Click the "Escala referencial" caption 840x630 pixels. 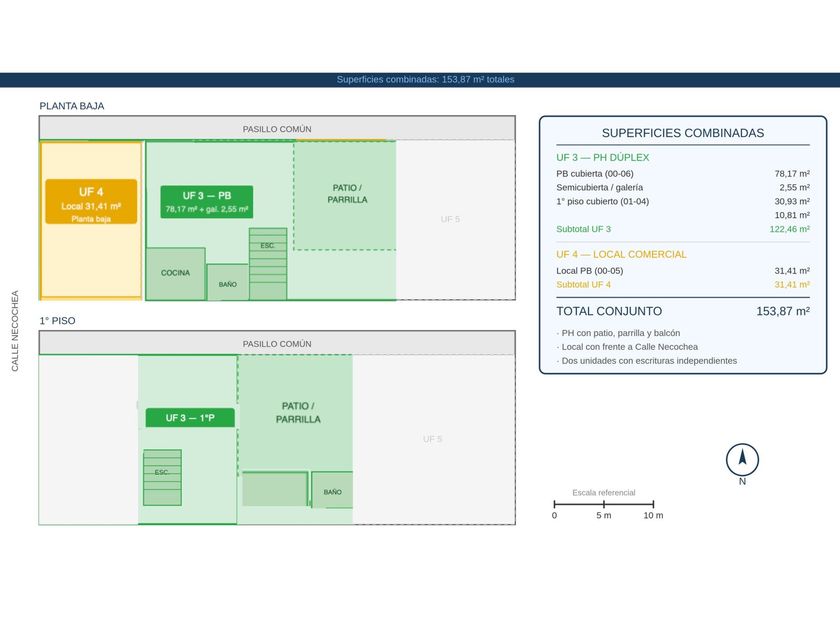click(x=604, y=492)
